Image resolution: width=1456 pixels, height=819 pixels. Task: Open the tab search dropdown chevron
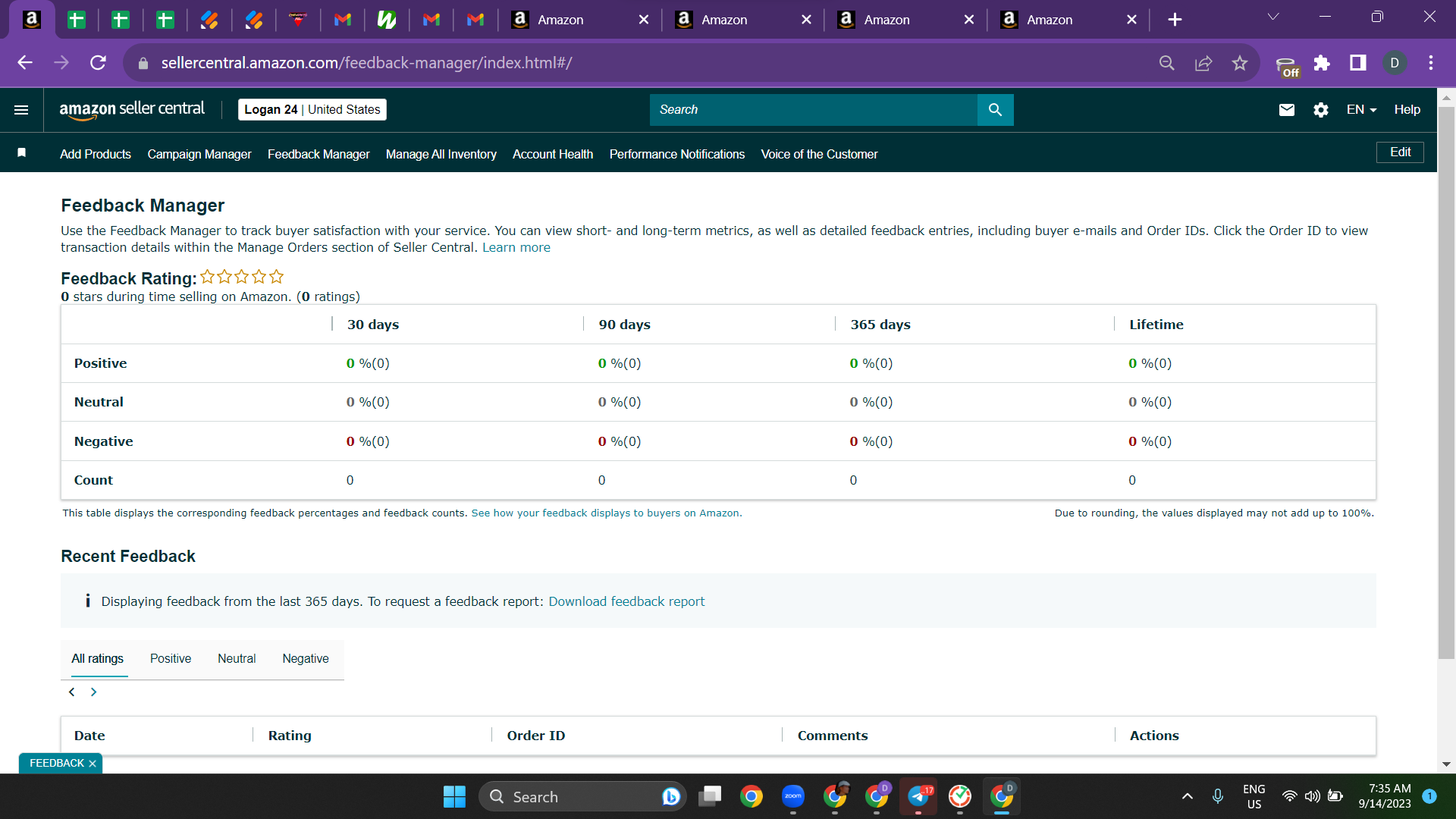(x=1273, y=17)
